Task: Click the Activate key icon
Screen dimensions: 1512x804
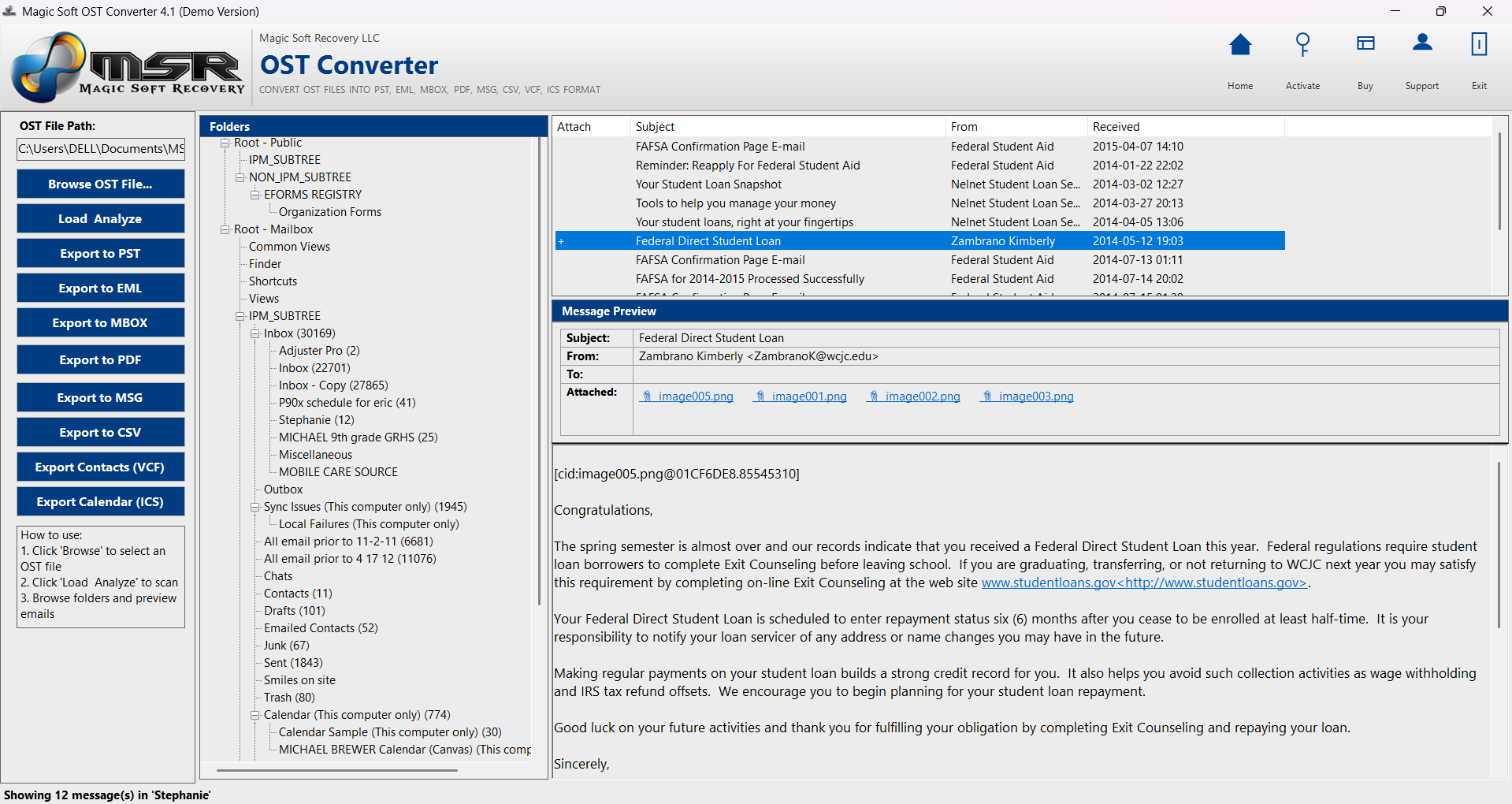Action: pos(1302,45)
